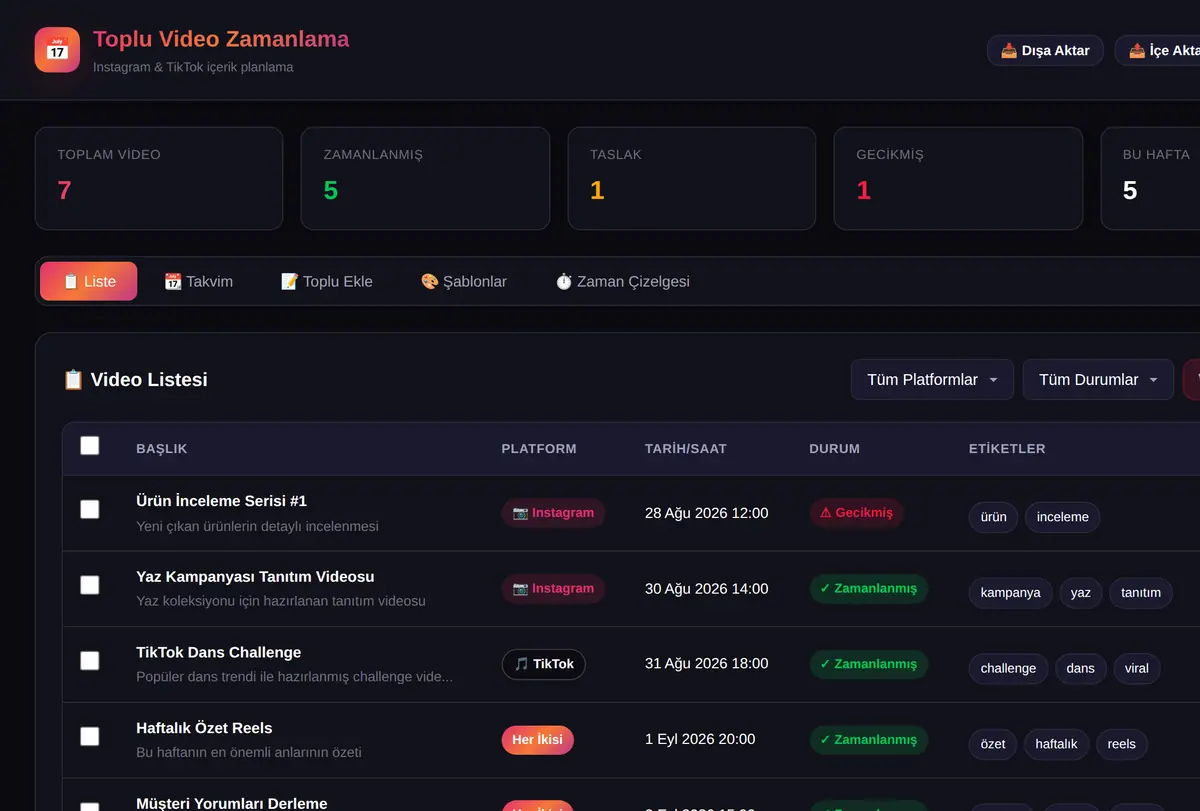
Task: Click Zamanlanmış status for Haftalık Özet Reels
Action: [x=868, y=740]
